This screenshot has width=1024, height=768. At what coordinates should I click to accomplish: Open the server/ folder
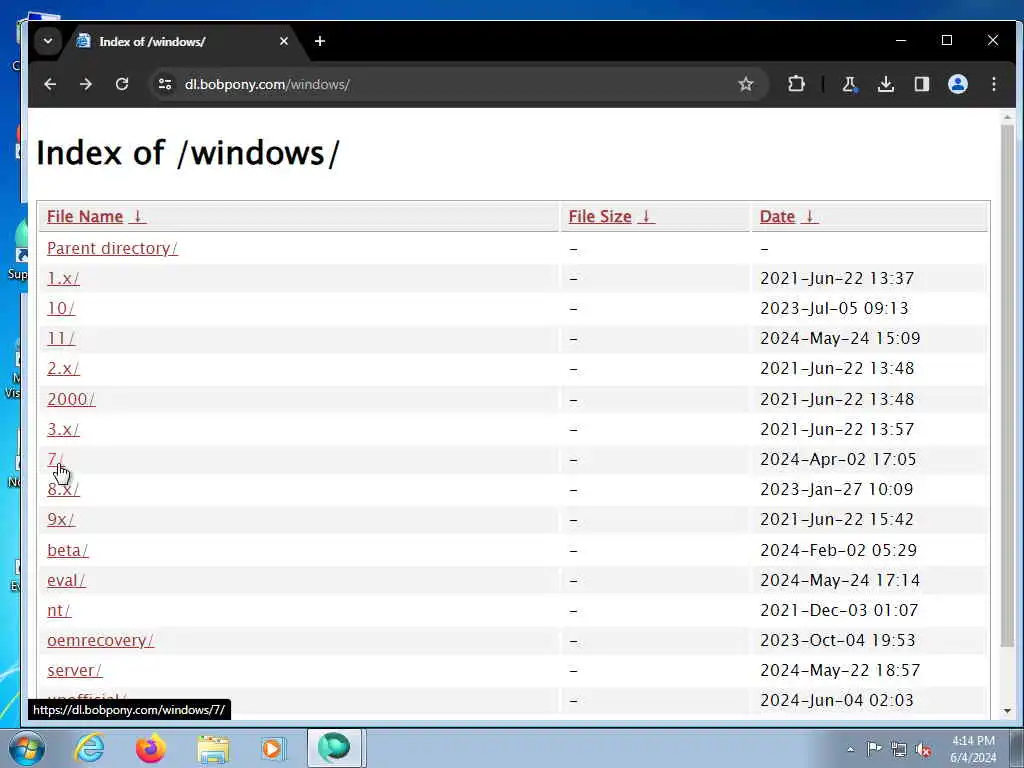[x=74, y=670]
